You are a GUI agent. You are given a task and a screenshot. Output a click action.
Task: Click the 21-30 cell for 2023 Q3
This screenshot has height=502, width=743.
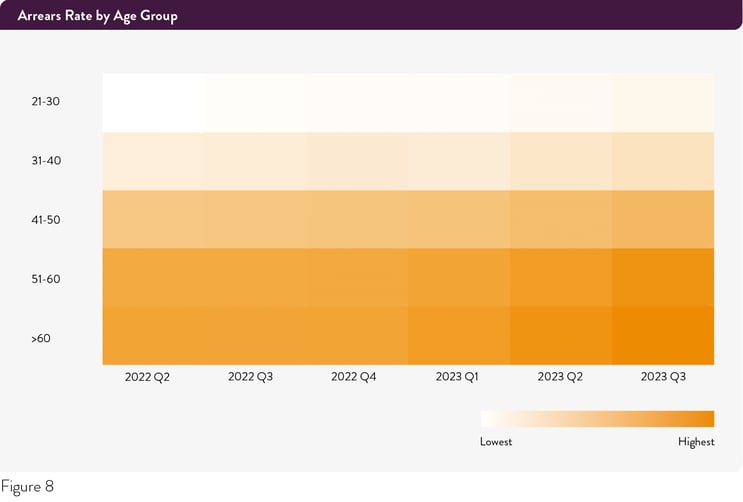(x=663, y=103)
